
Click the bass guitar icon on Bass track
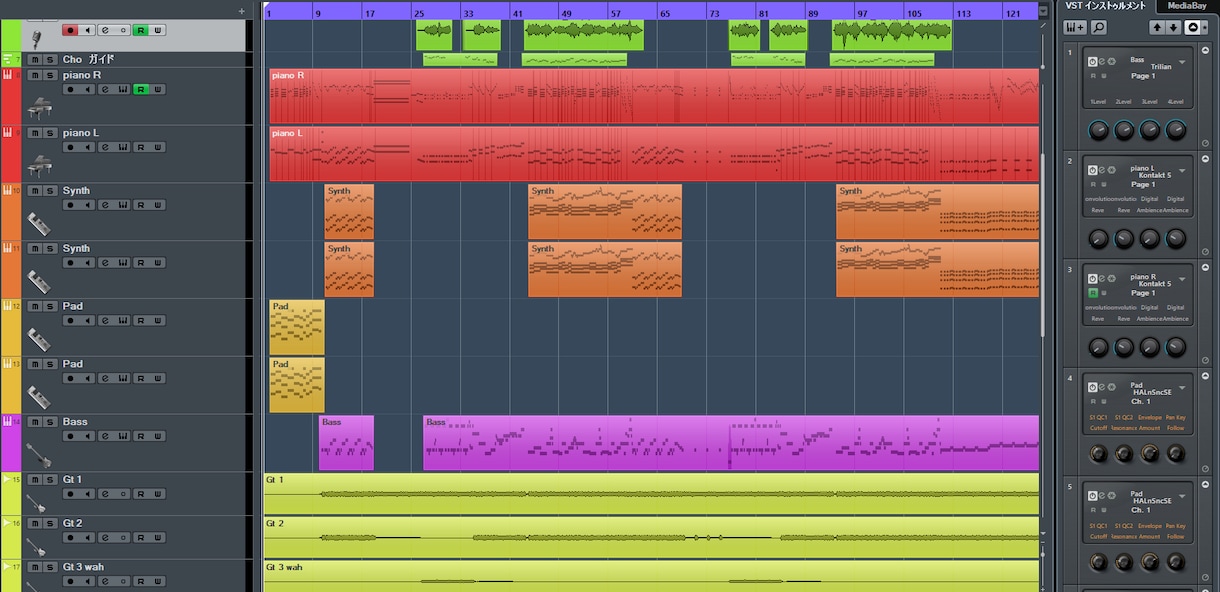(x=38, y=455)
